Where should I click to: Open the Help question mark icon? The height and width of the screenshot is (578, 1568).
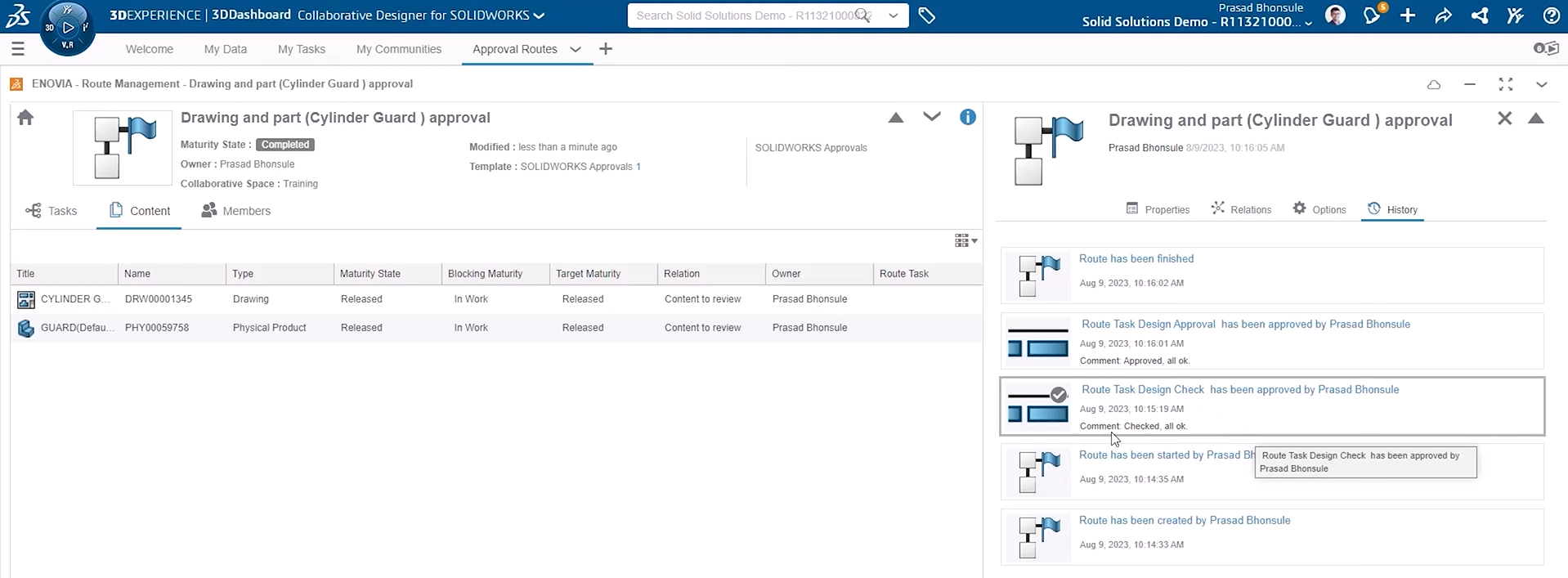[x=1550, y=16]
